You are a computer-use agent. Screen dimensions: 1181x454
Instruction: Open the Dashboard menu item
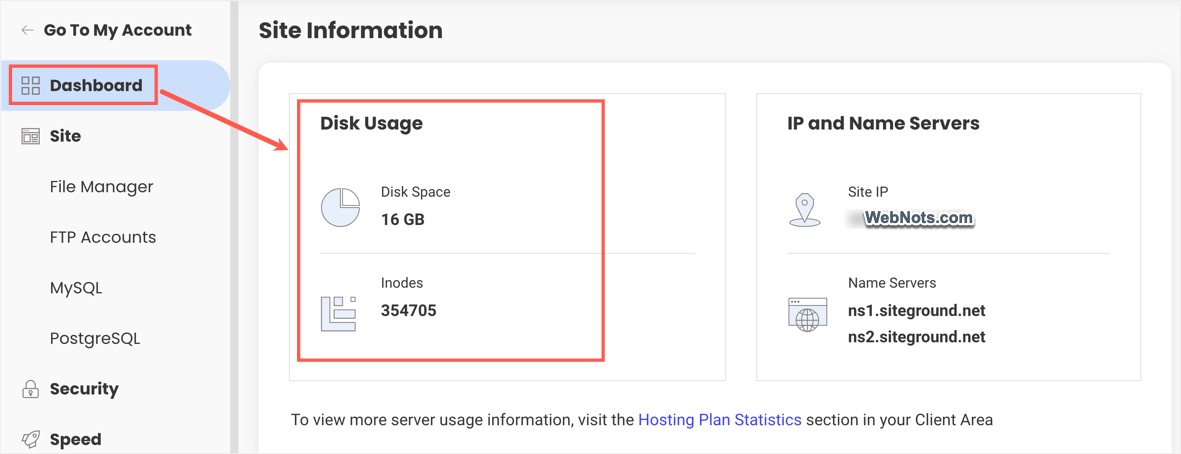114,86
